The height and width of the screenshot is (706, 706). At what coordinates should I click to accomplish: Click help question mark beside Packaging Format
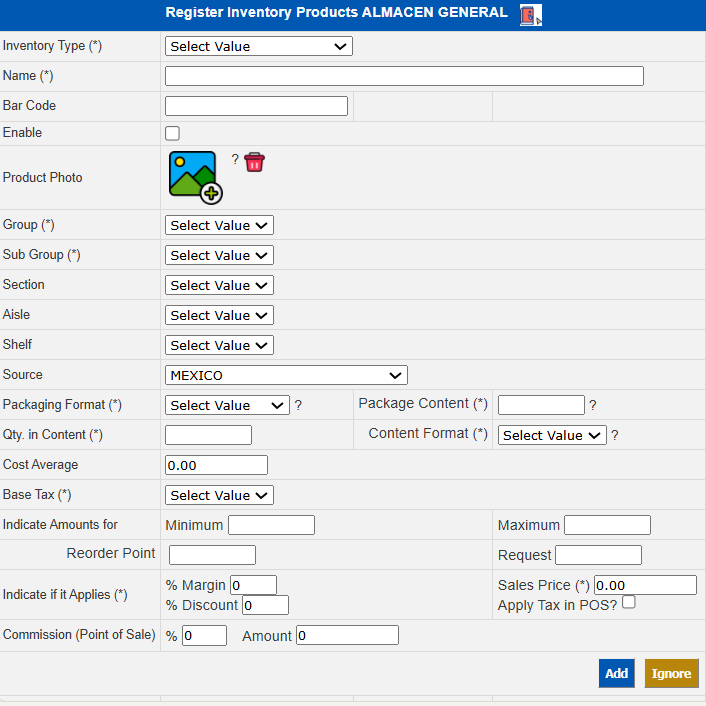[298, 406]
